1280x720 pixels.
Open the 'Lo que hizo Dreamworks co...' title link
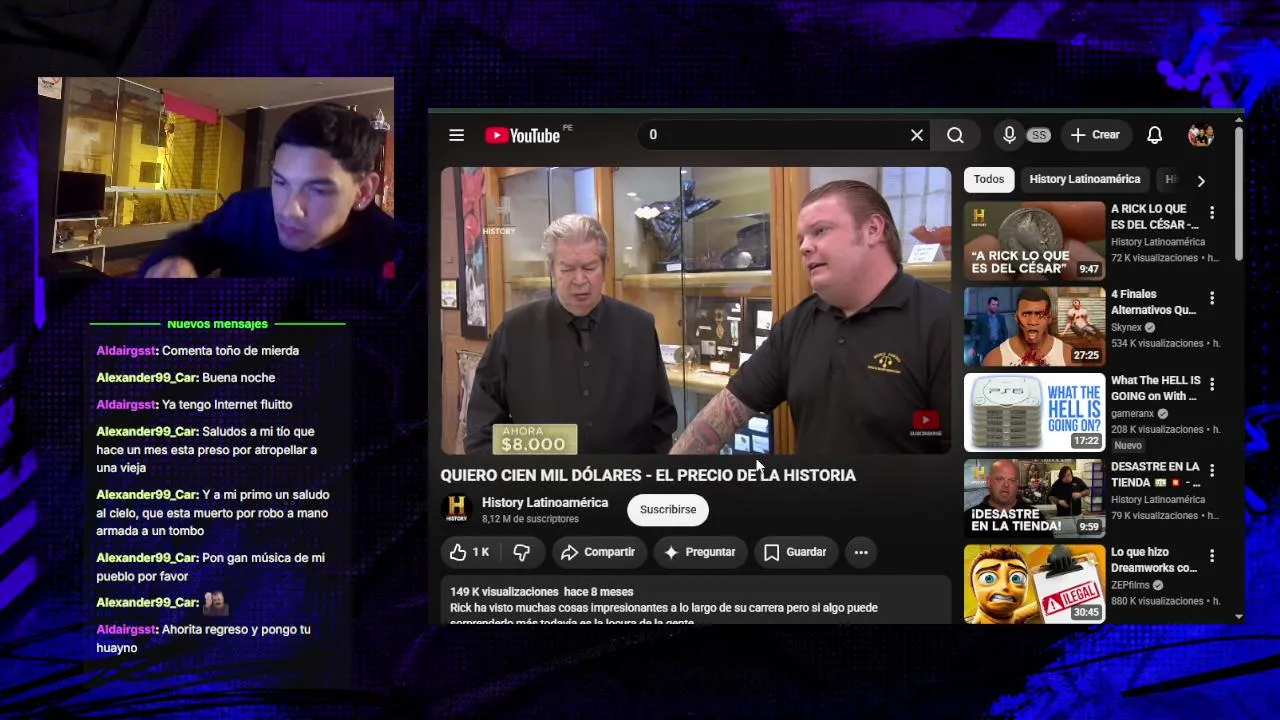(1154, 560)
